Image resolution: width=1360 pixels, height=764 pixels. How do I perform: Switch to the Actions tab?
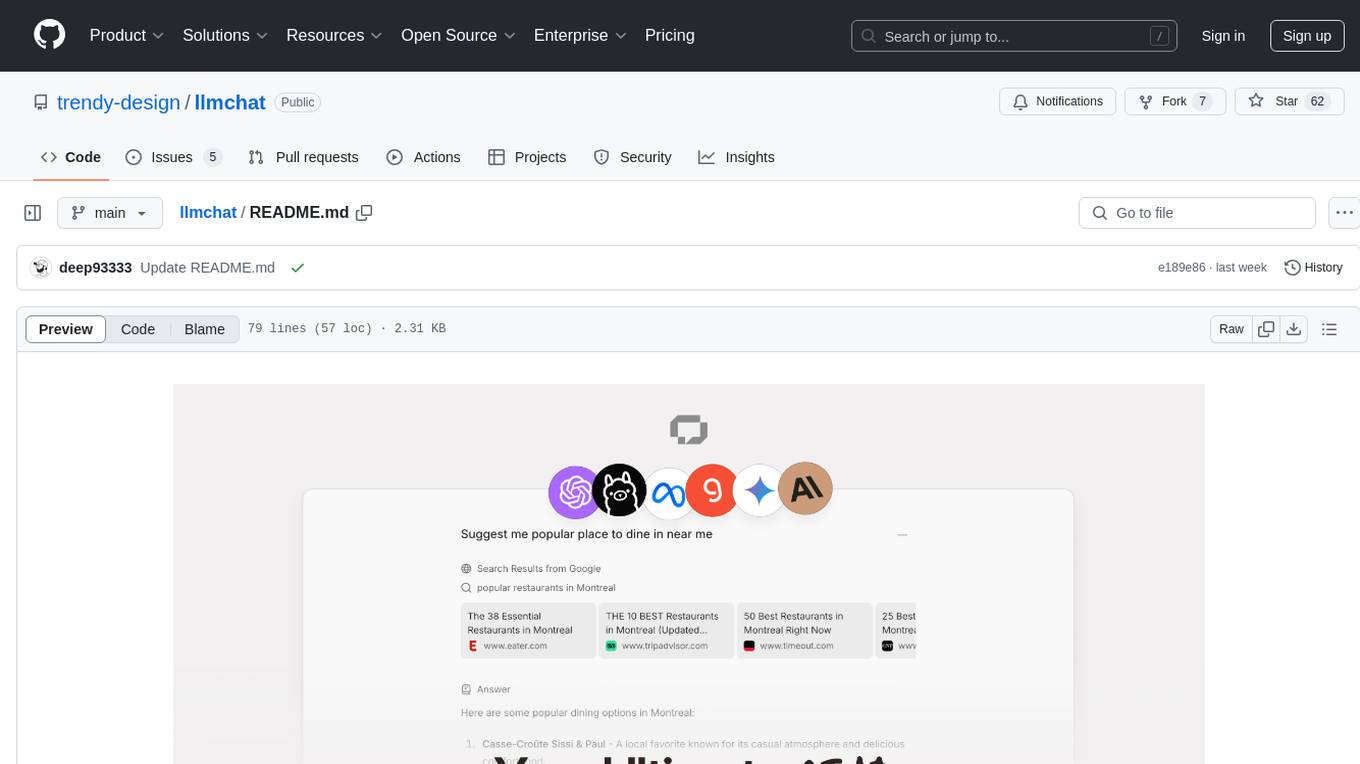coord(423,157)
